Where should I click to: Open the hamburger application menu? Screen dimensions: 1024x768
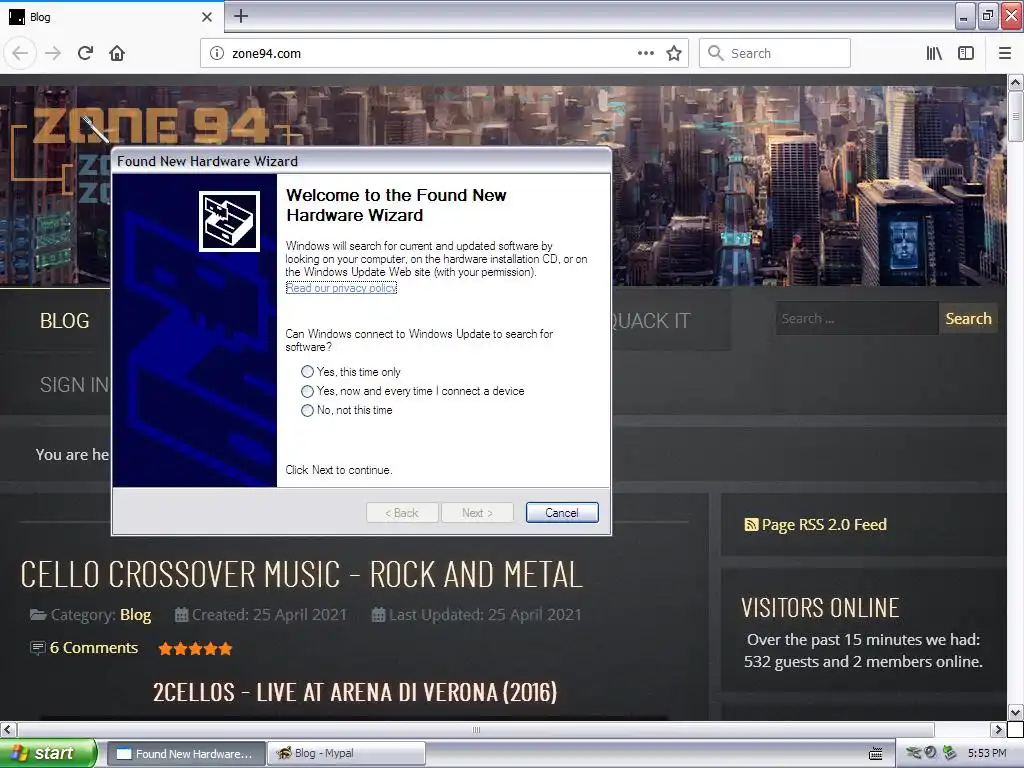point(1005,54)
